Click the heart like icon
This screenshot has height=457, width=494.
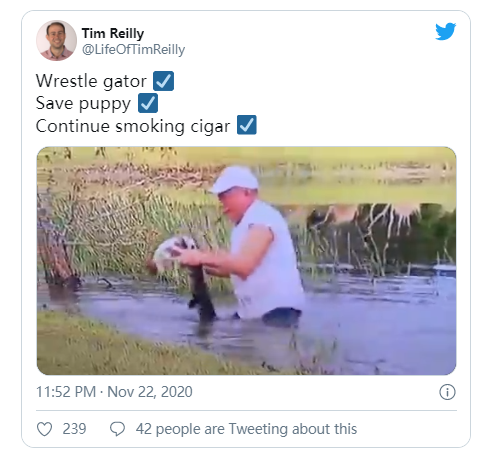pyautogui.click(x=44, y=429)
